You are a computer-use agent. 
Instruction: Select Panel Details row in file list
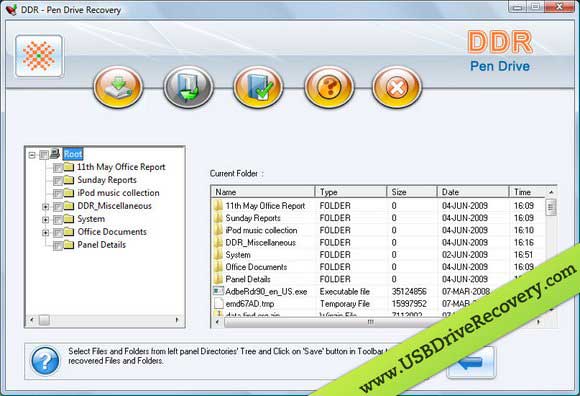378,279
